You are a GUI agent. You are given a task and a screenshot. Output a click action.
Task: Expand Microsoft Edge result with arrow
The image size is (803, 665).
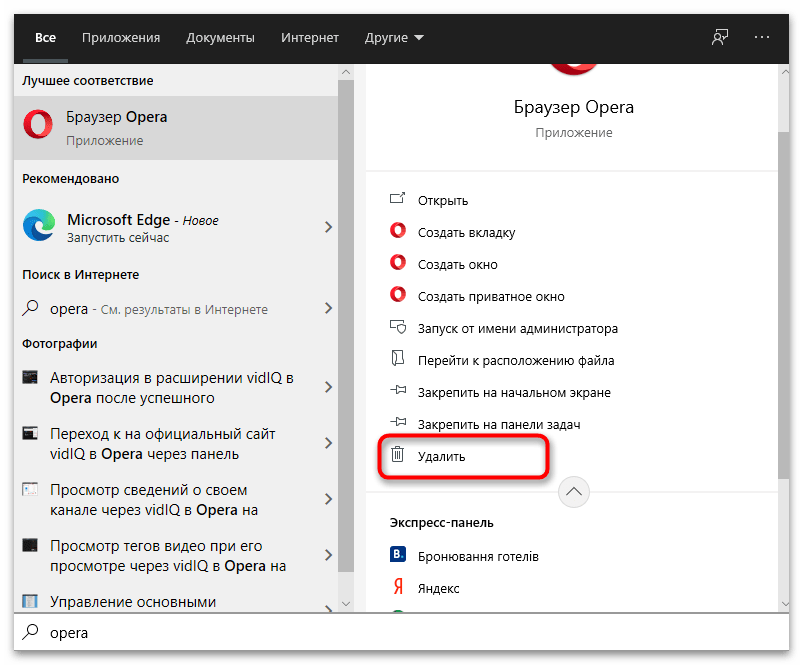pyautogui.click(x=328, y=228)
